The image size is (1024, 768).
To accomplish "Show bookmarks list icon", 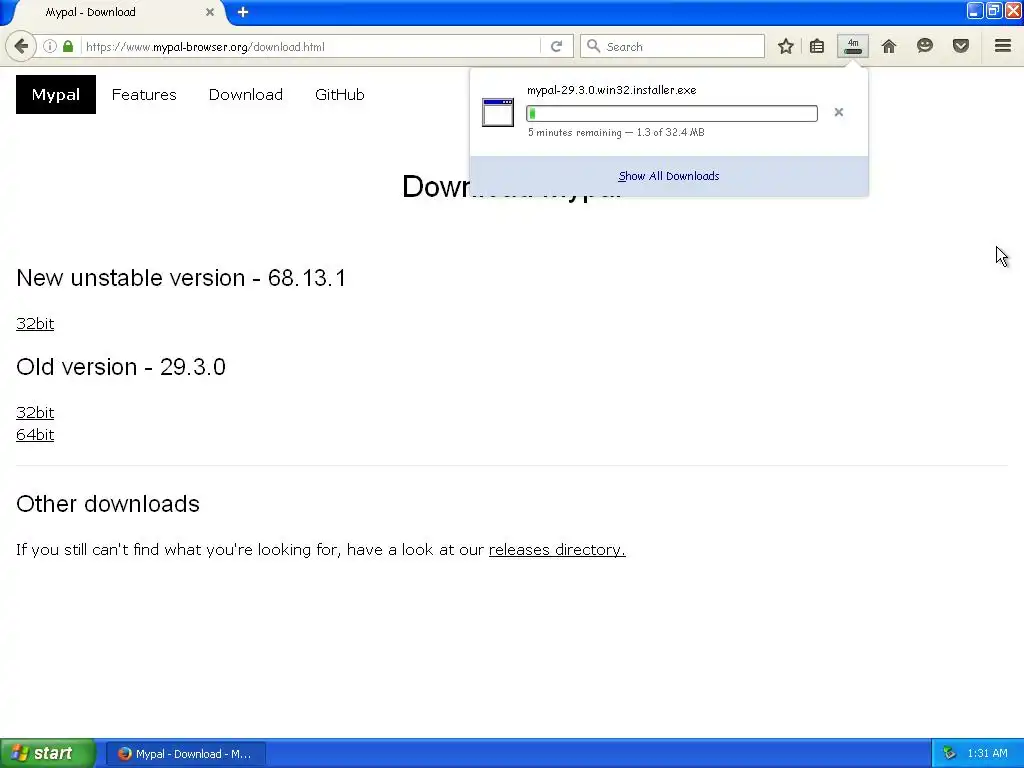I will click(x=817, y=46).
